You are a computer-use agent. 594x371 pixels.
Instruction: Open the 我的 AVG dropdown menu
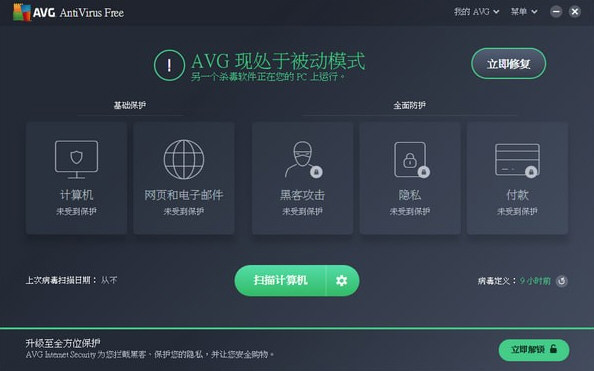pos(476,12)
